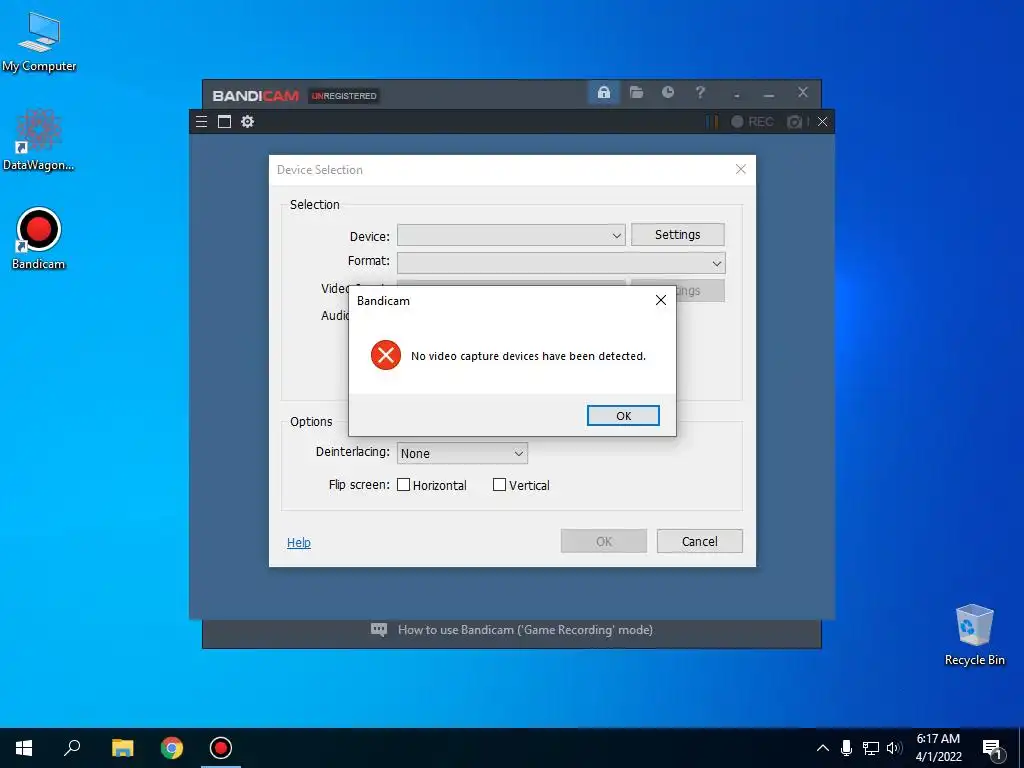Open the question mark help icon in Bandicam

pyautogui.click(x=700, y=93)
